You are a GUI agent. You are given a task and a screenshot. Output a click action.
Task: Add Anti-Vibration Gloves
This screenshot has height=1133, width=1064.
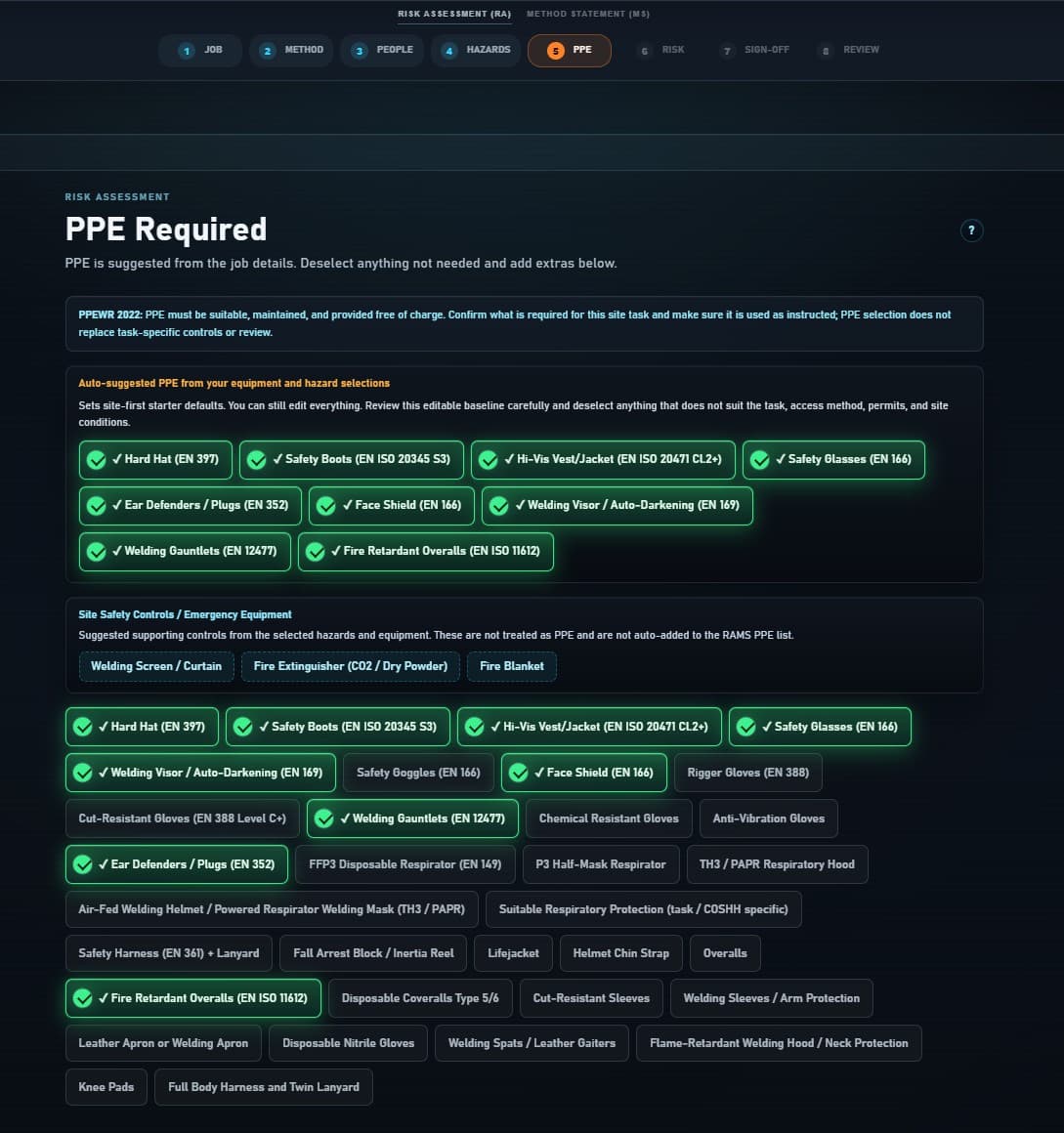click(x=768, y=818)
